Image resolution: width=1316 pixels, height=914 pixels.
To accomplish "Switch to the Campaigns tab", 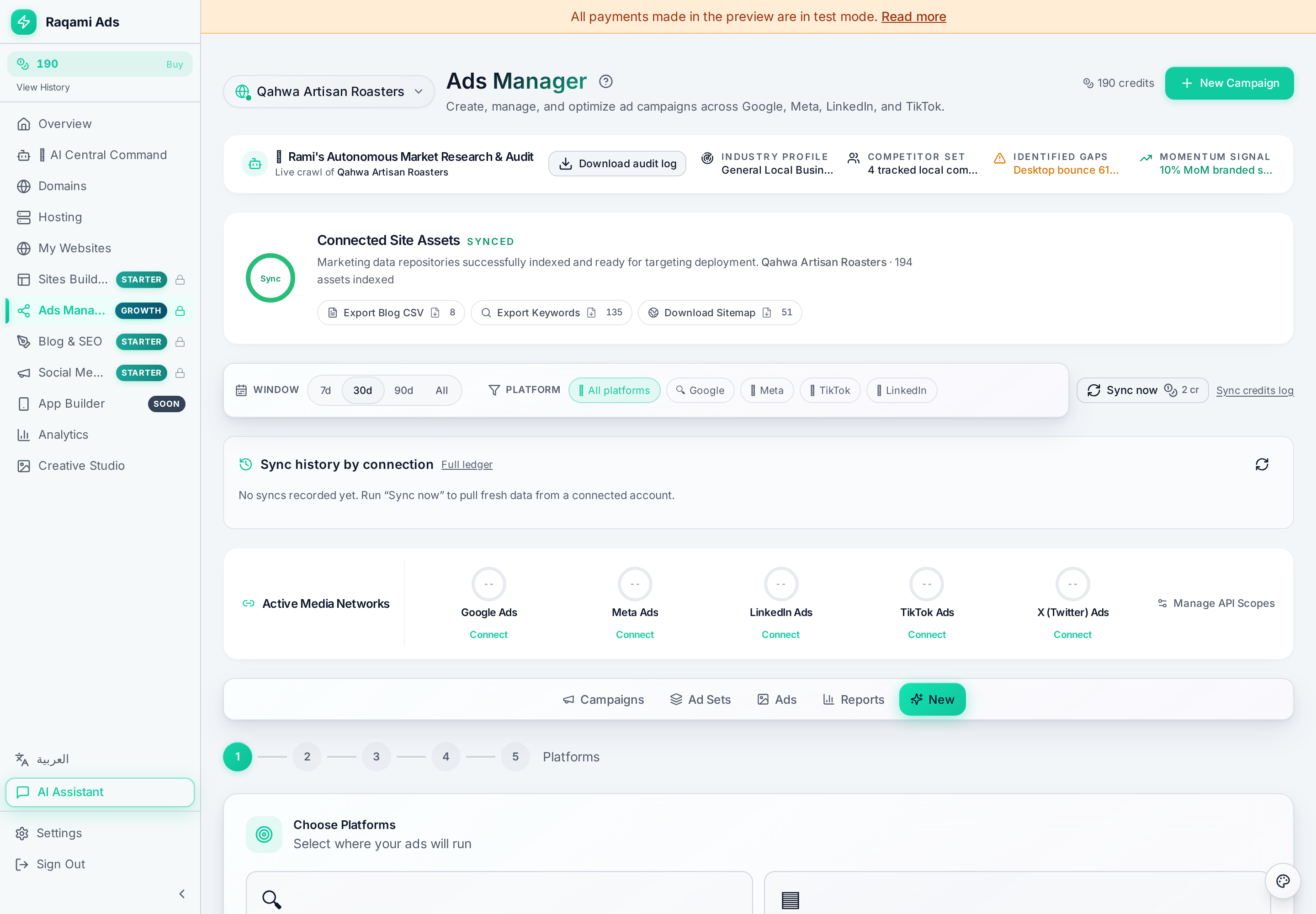I will 603,700.
